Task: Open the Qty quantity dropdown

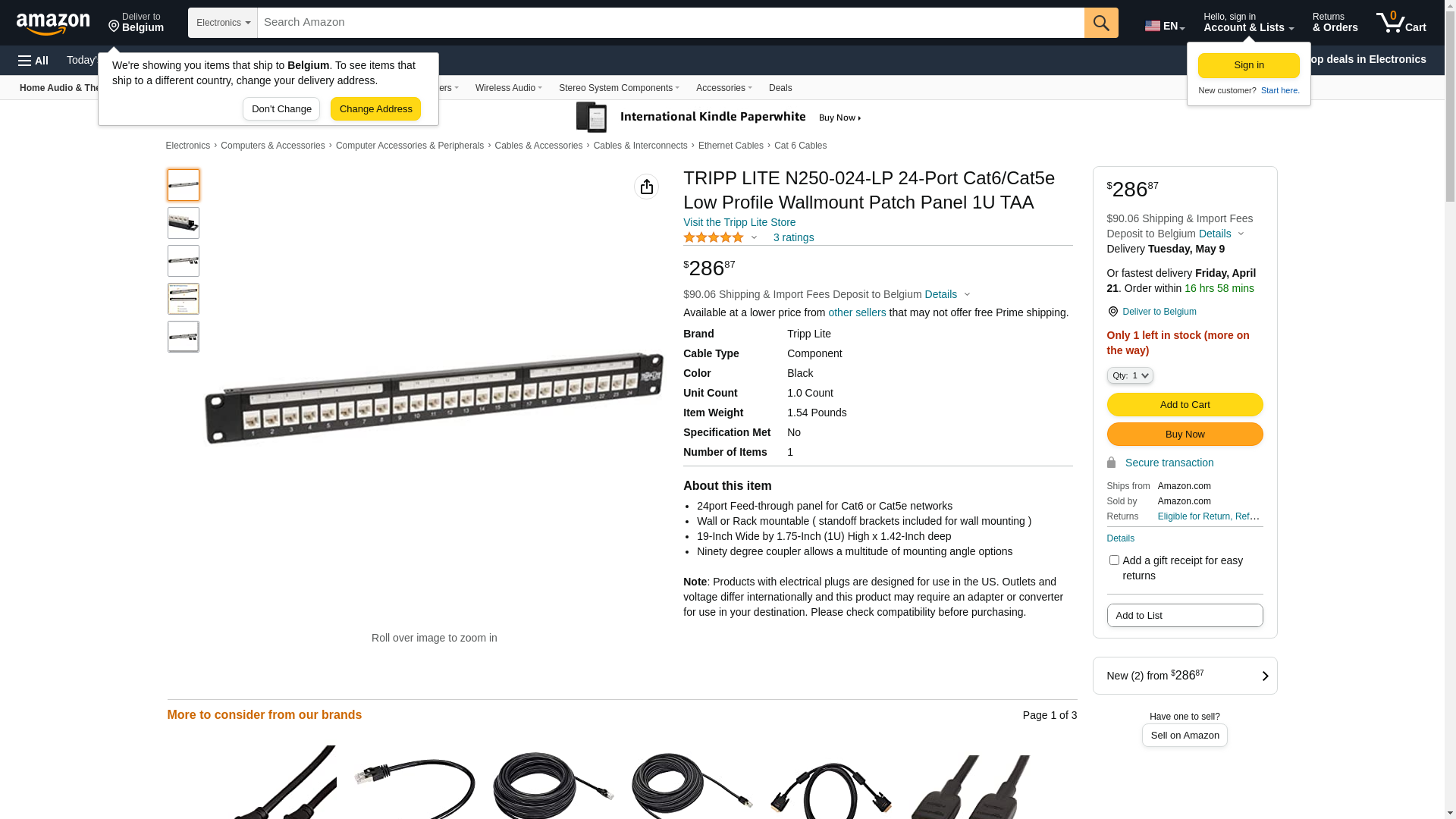Action: click(x=1130, y=375)
